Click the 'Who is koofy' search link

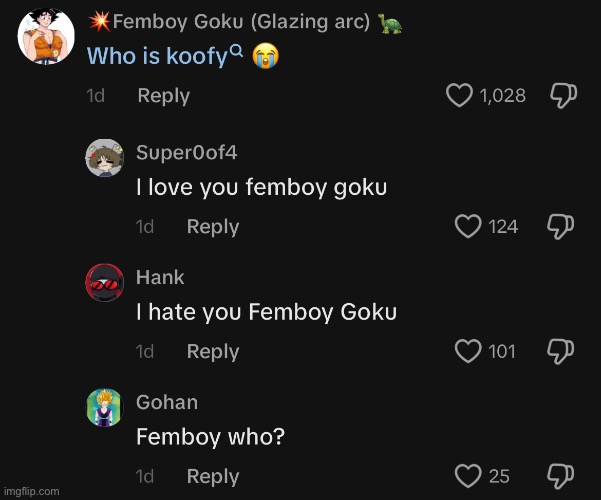click(157, 56)
